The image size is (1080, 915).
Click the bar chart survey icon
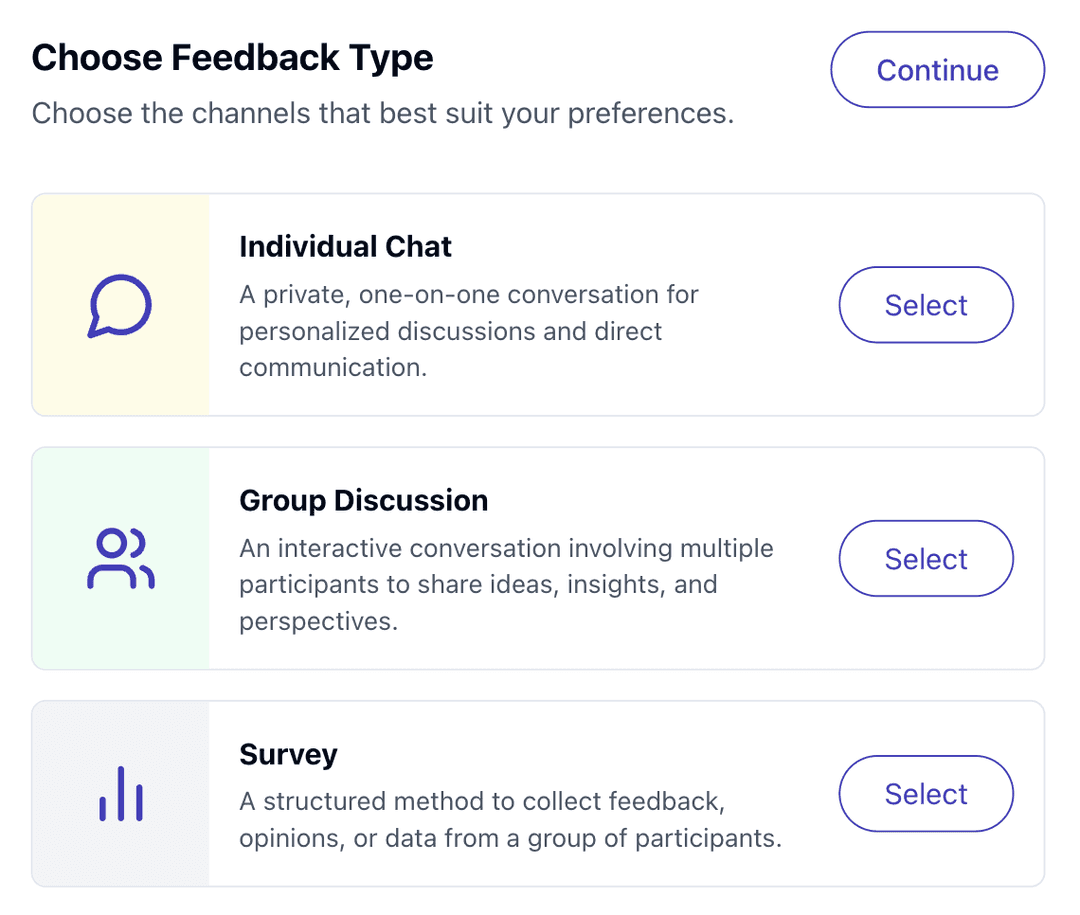pos(121,794)
